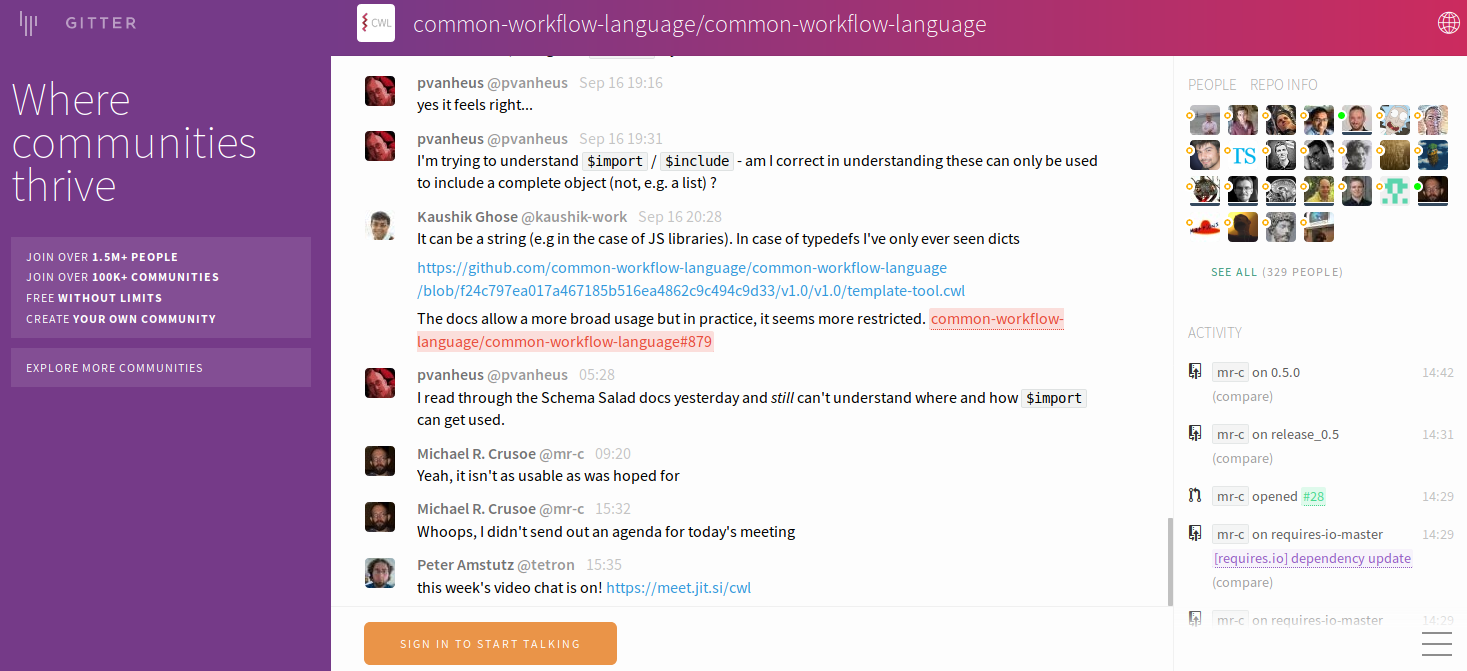Click the room title 'common-workflow-language/common-workflow-language'
This screenshot has width=1467, height=671.
tap(700, 24)
